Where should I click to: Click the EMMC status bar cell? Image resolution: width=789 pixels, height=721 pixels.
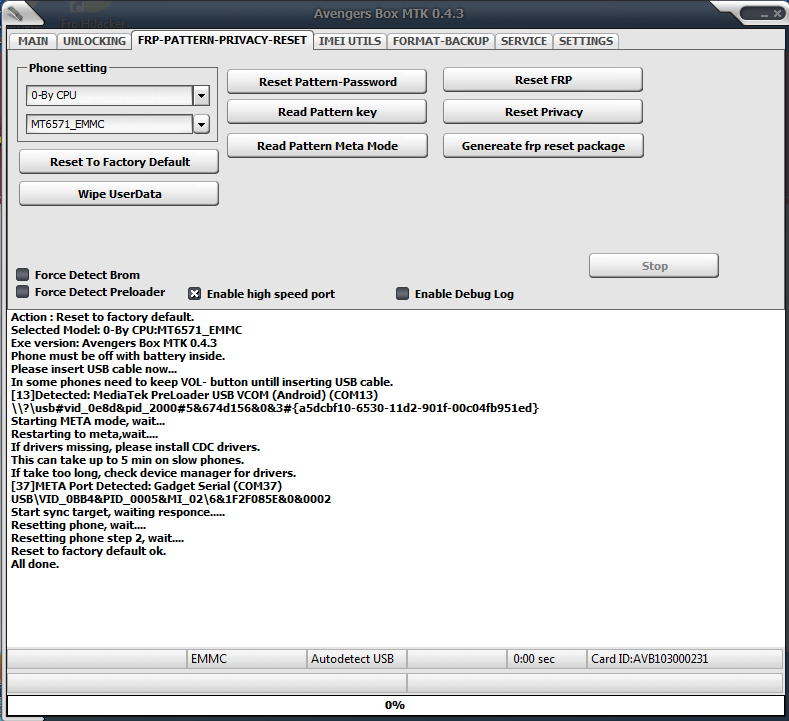point(247,659)
